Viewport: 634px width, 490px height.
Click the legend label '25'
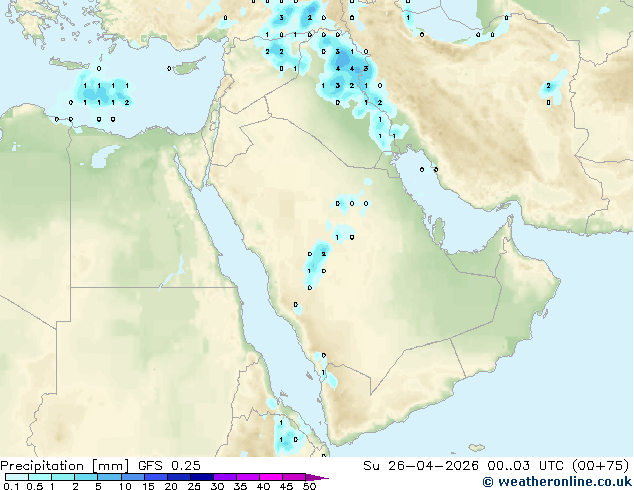click(194, 486)
